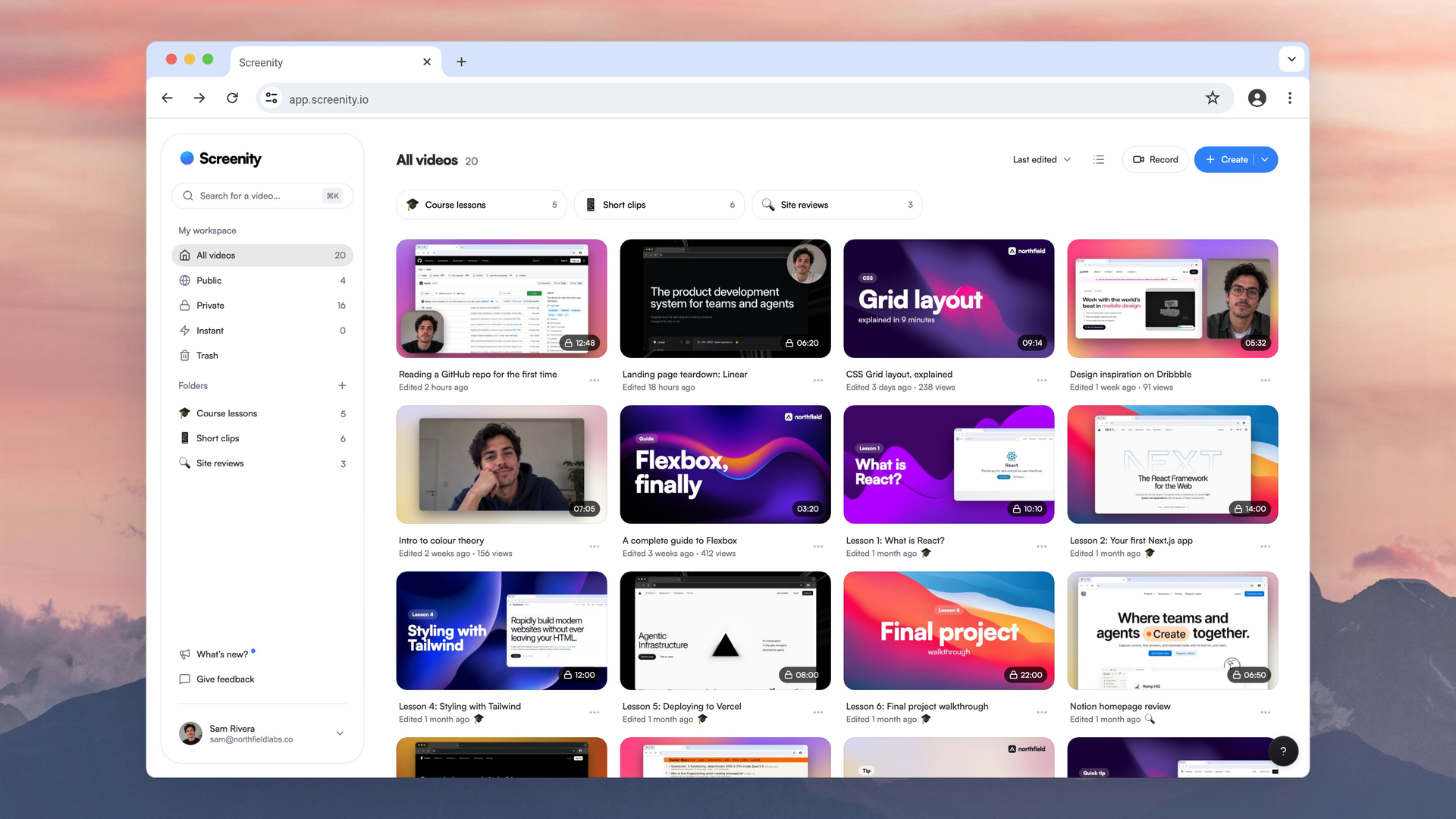Focus the Search for a video field

pyautogui.click(x=262, y=196)
